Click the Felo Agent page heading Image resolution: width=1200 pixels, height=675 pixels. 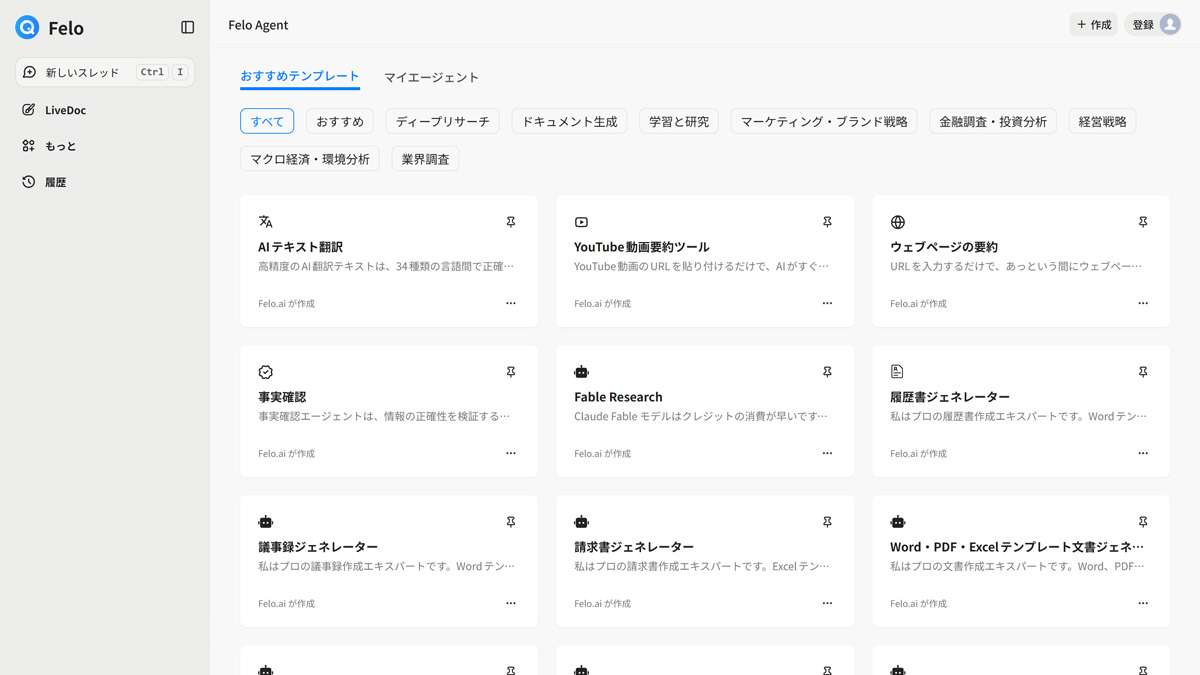pyautogui.click(x=258, y=25)
